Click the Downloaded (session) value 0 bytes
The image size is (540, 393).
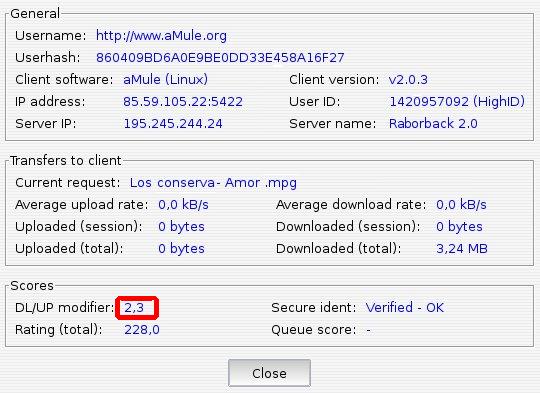point(459,227)
